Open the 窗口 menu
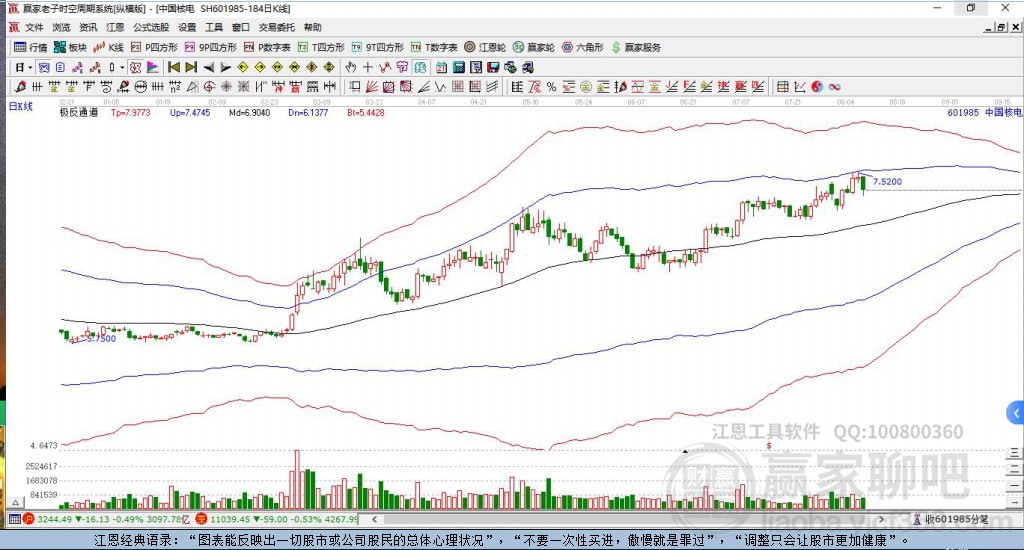Screen dimensions: 1024x550 (241, 27)
